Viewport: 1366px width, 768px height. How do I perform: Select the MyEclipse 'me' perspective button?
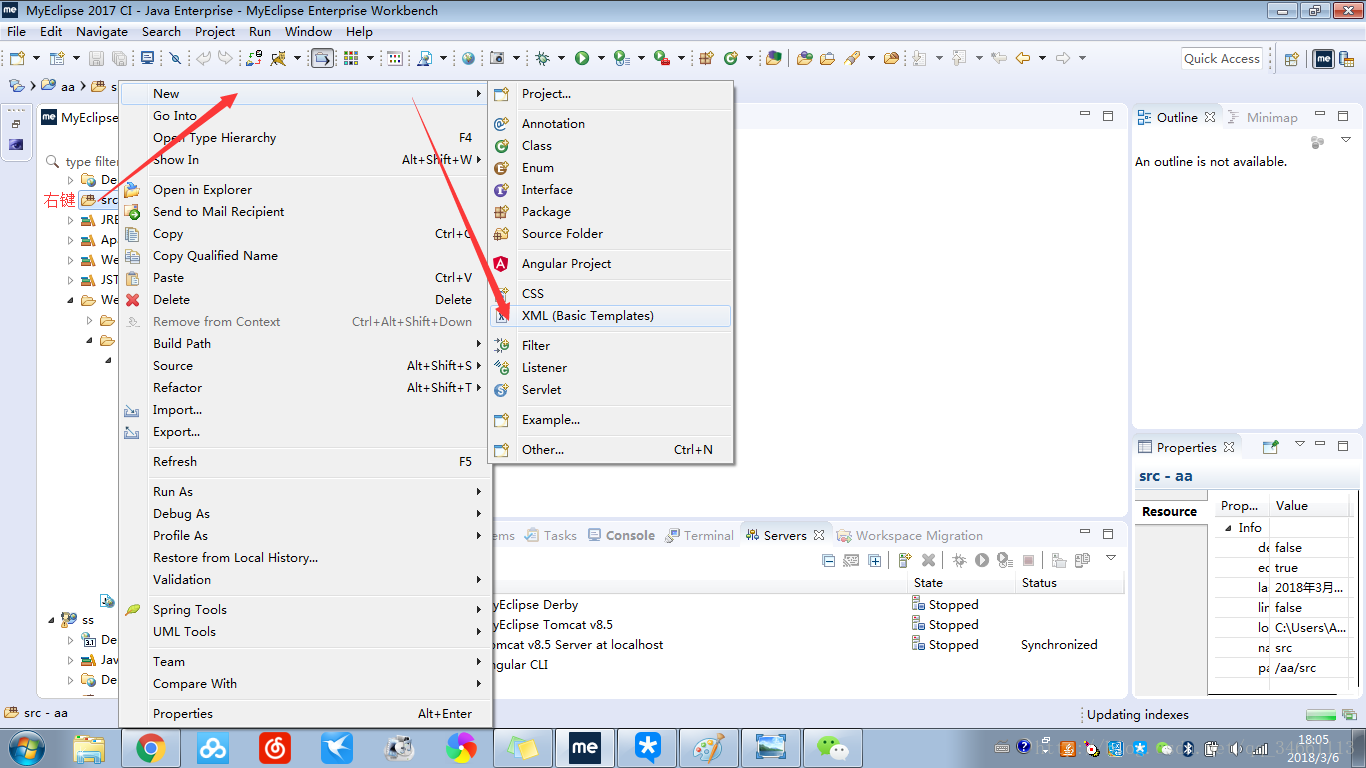[x=1323, y=59]
